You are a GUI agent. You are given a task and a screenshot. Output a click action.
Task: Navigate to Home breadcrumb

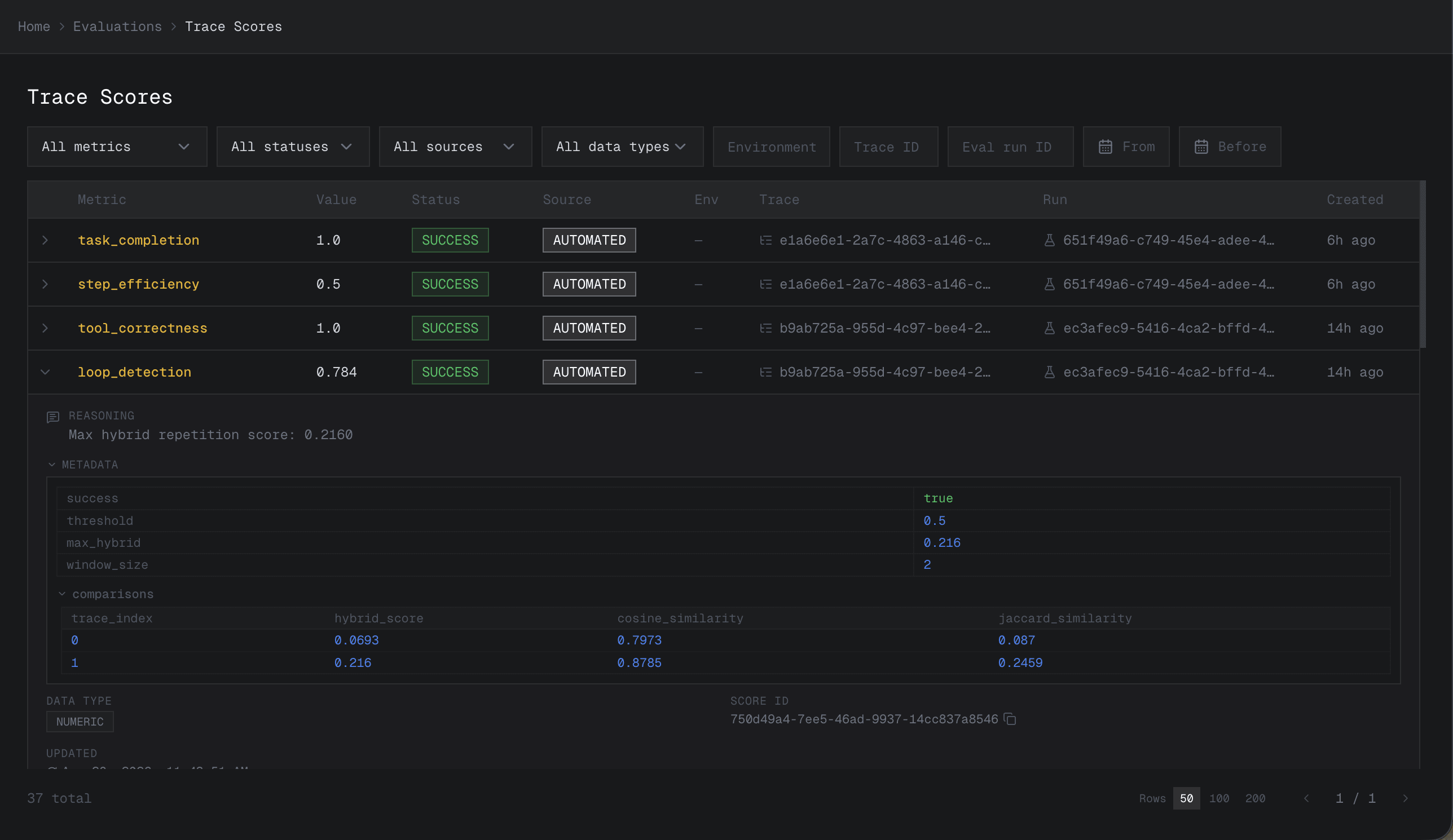pyautogui.click(x=34, y=26)
